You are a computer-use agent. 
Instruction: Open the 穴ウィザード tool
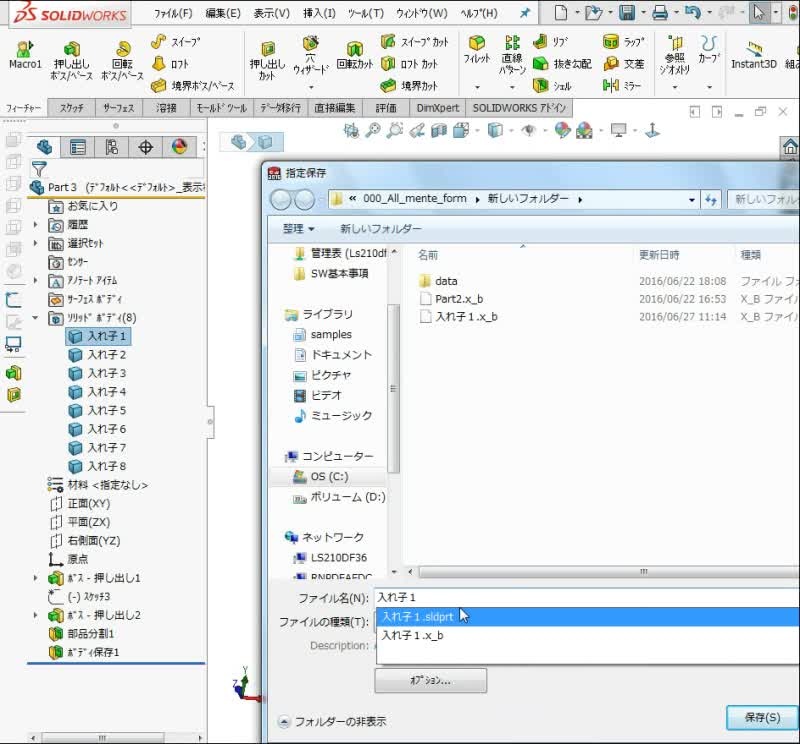coord(310,57)
